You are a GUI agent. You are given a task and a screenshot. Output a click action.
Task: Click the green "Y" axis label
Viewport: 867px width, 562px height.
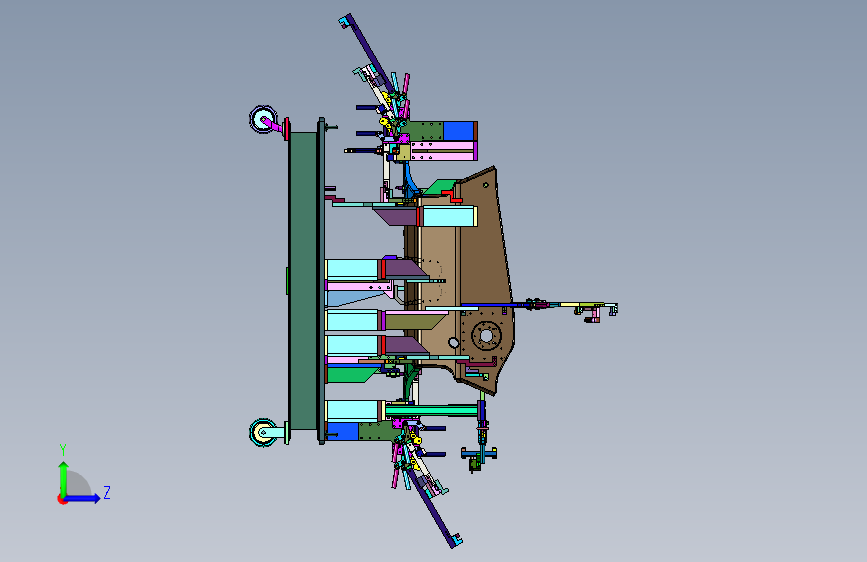62,450
